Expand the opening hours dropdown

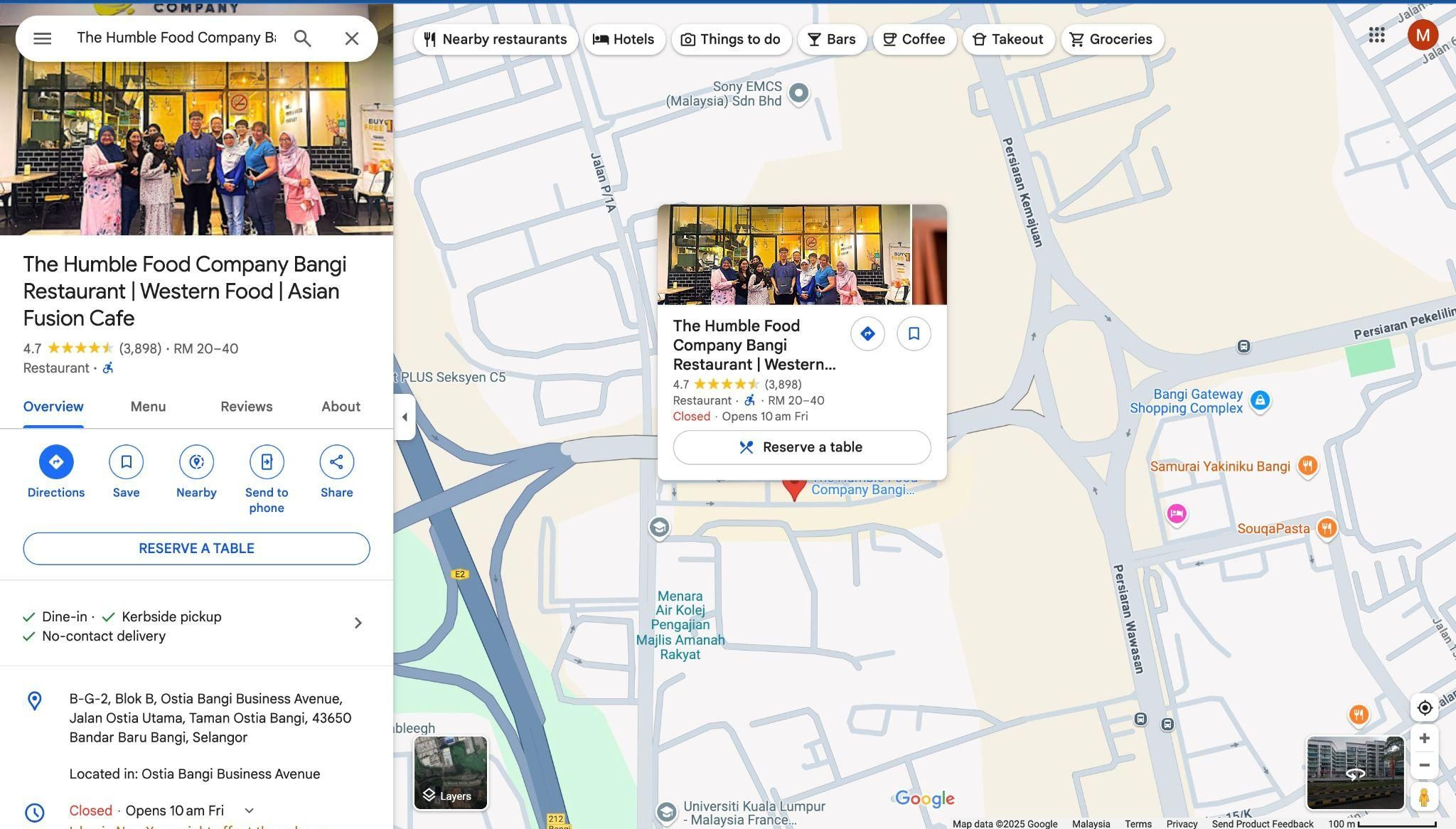pyautogui.click(x=249, y=811)
